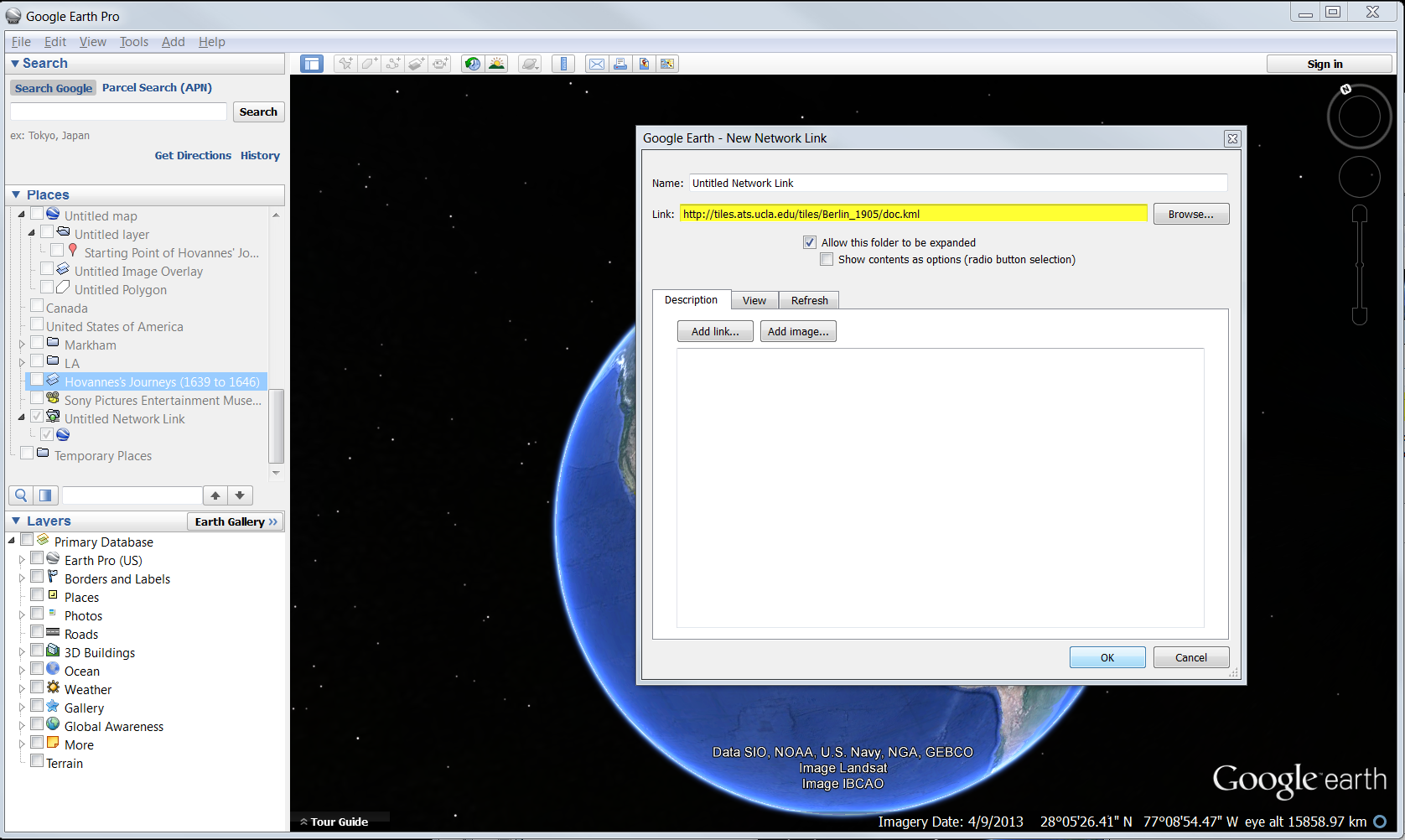Image resolution: width=1405 pixels, height=840 pixels.
Task: Click the streaming status circle icon
Action: (1380, 822)
